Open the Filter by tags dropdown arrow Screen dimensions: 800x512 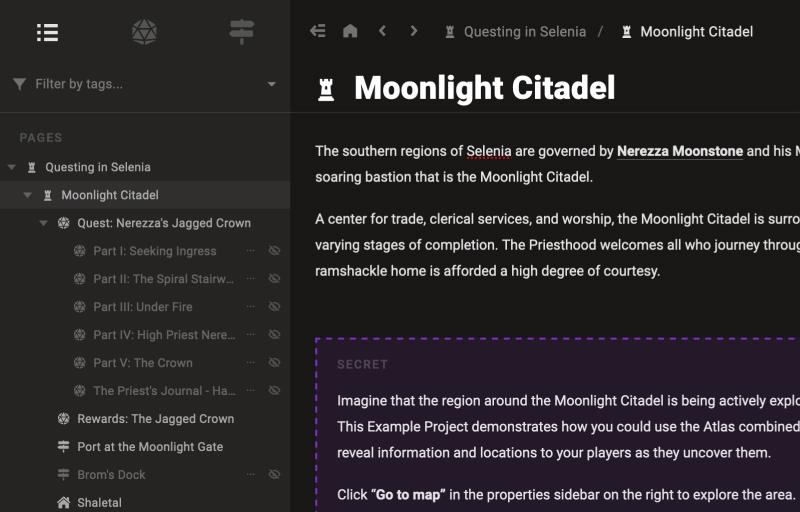point(271,84)
